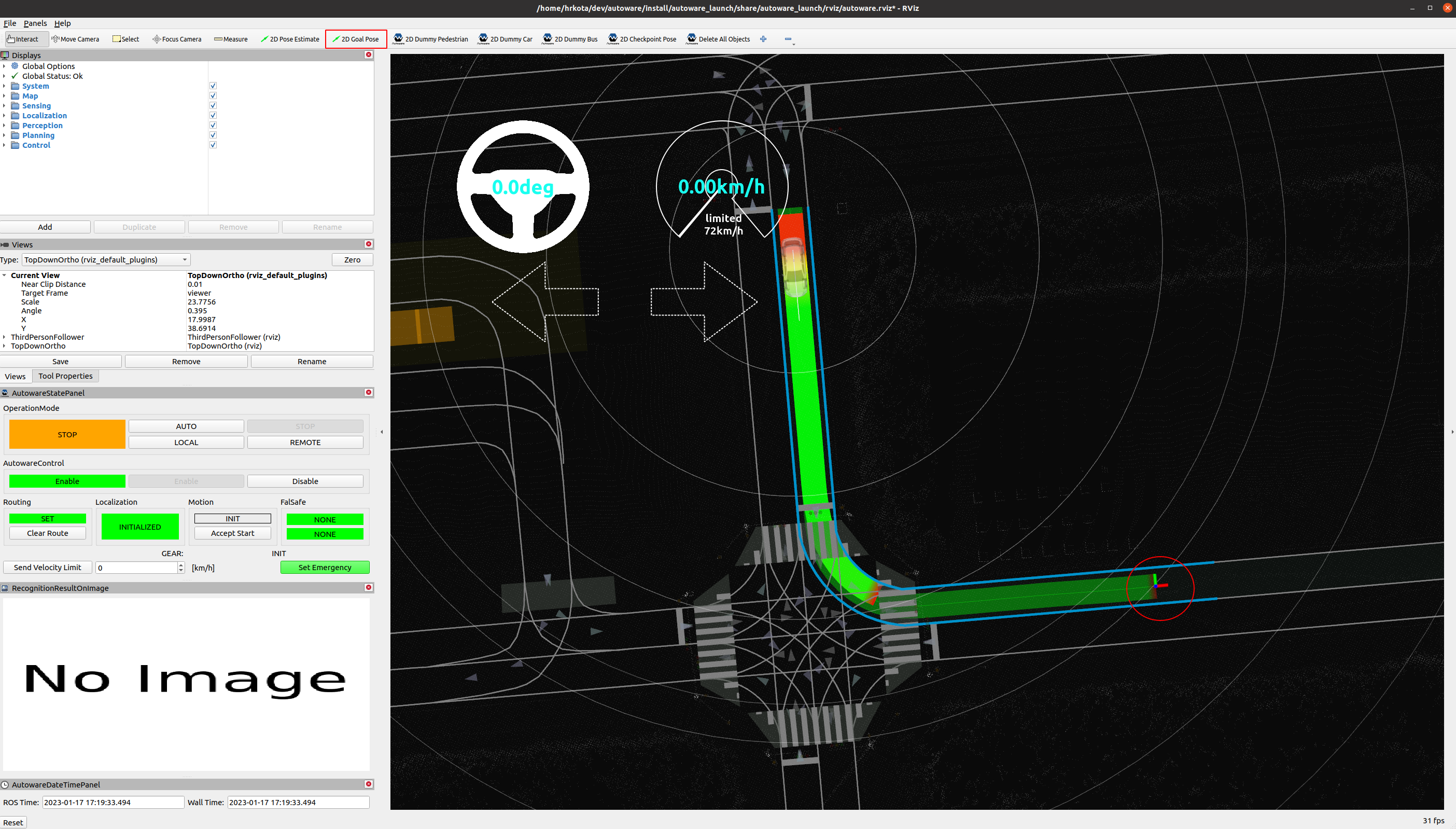Select the 2D Pose Estimate tool

pos(291,39)
